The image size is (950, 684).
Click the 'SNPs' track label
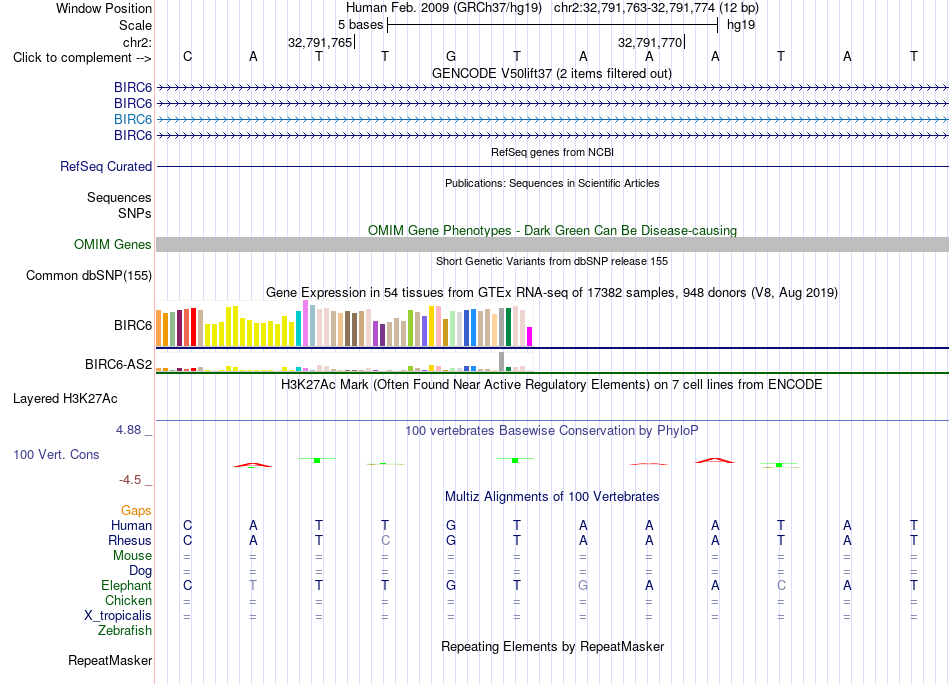135,213
